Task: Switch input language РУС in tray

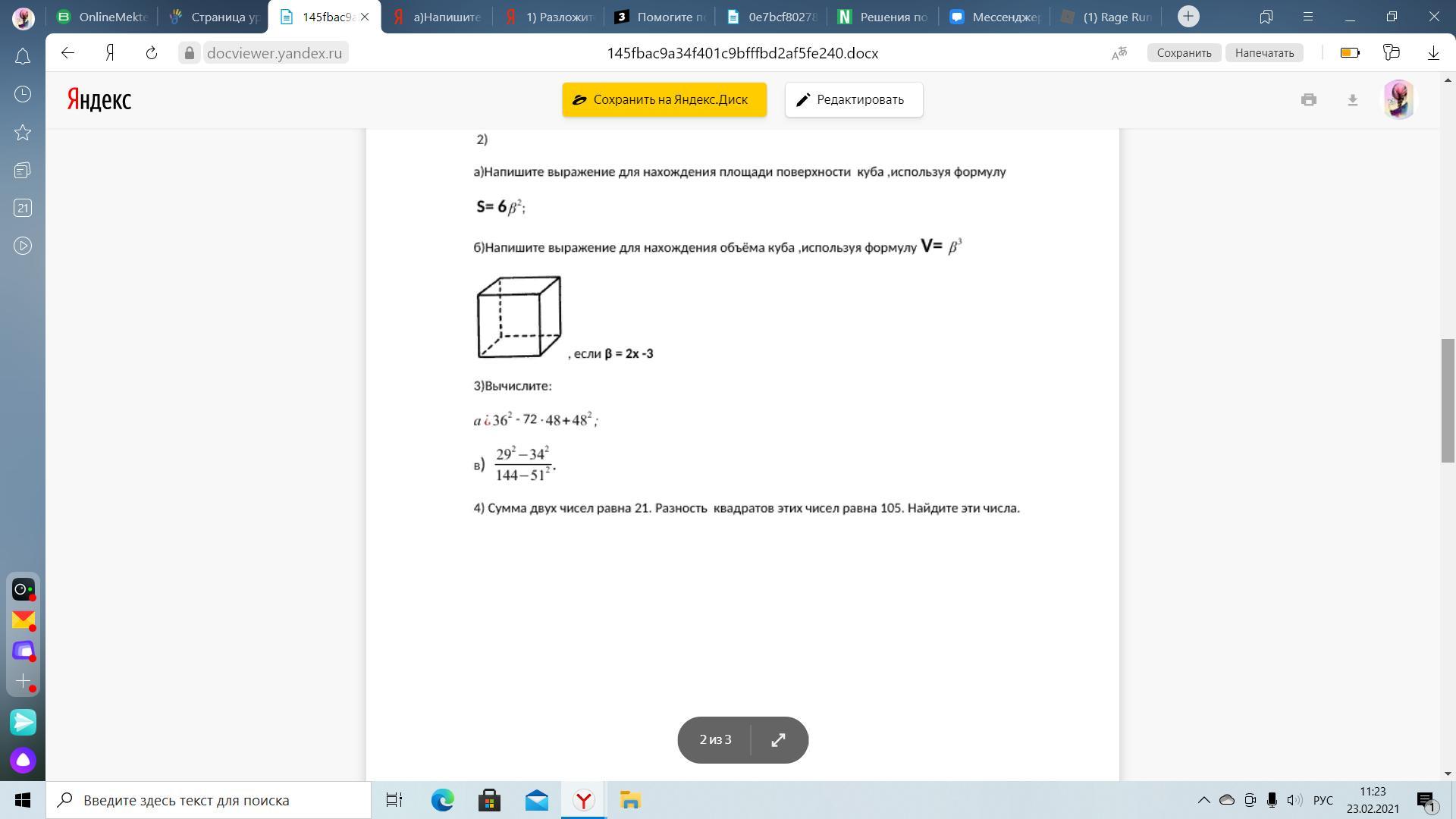Action: tap(1323, 800)
